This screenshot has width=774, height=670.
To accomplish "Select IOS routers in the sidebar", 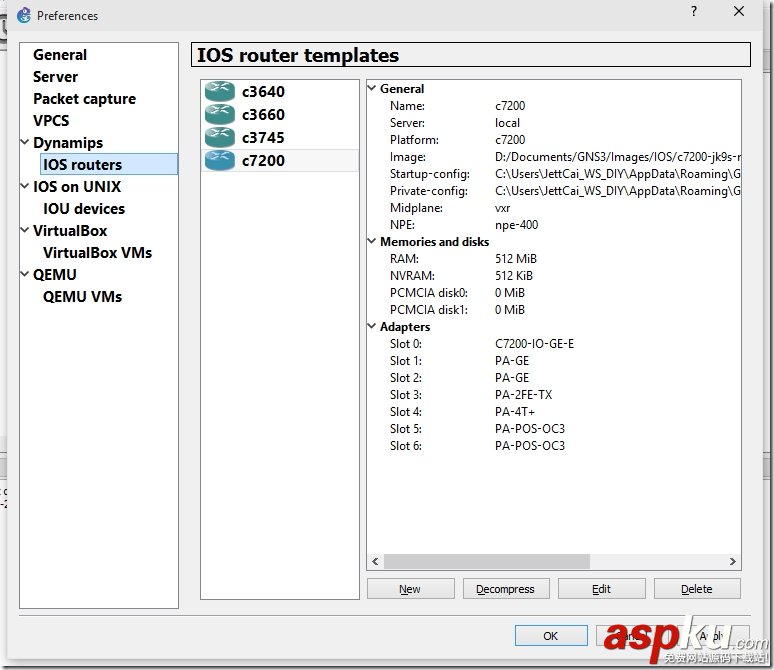I will [x=109, y=164].
